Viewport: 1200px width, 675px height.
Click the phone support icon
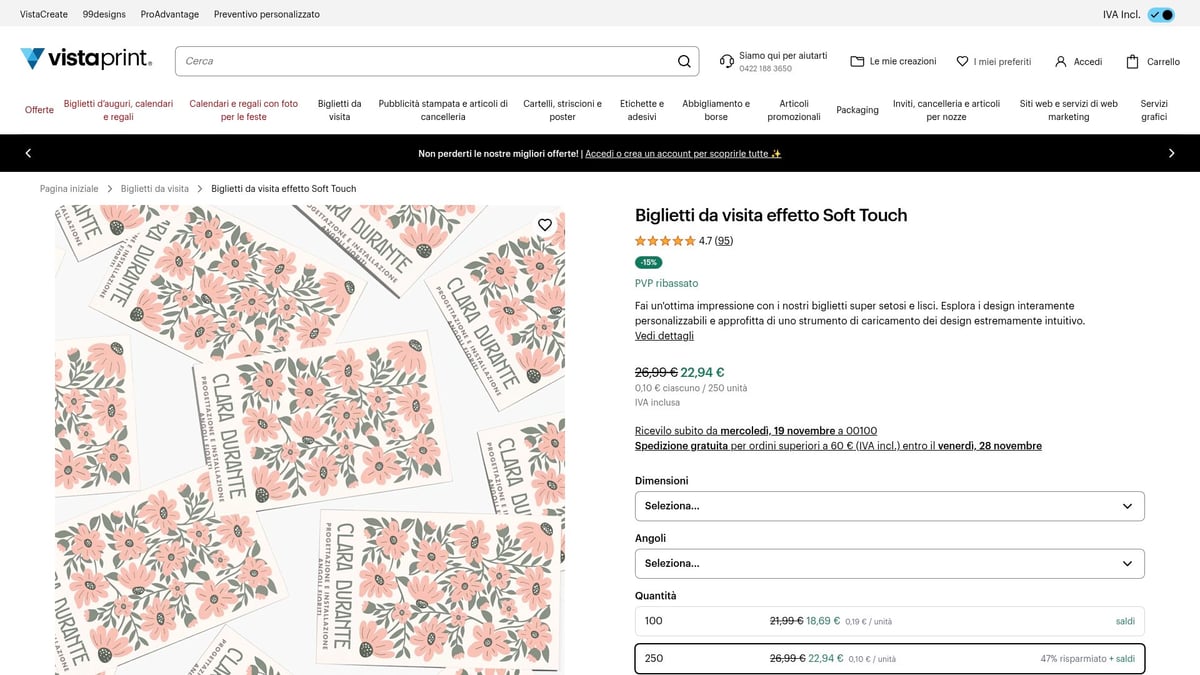tap(726, 61)
